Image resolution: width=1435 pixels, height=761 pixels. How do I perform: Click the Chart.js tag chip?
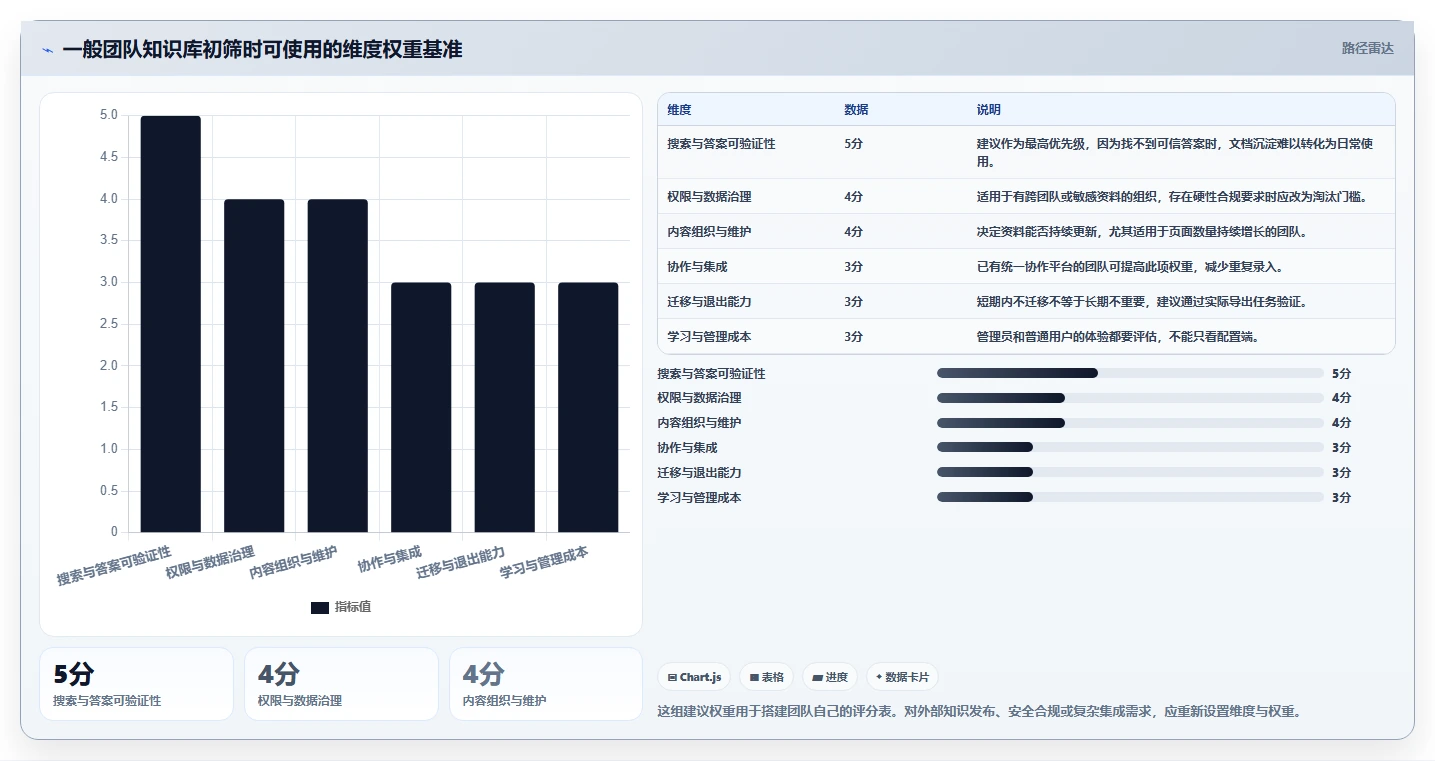(x=694, y=677)
